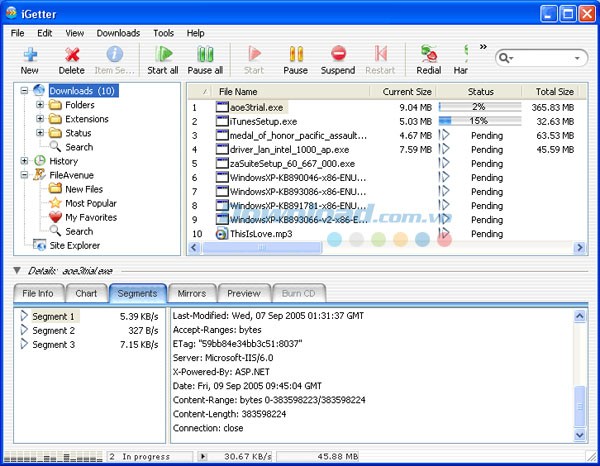Click the Redial toolbar icon

coord(429,54)
